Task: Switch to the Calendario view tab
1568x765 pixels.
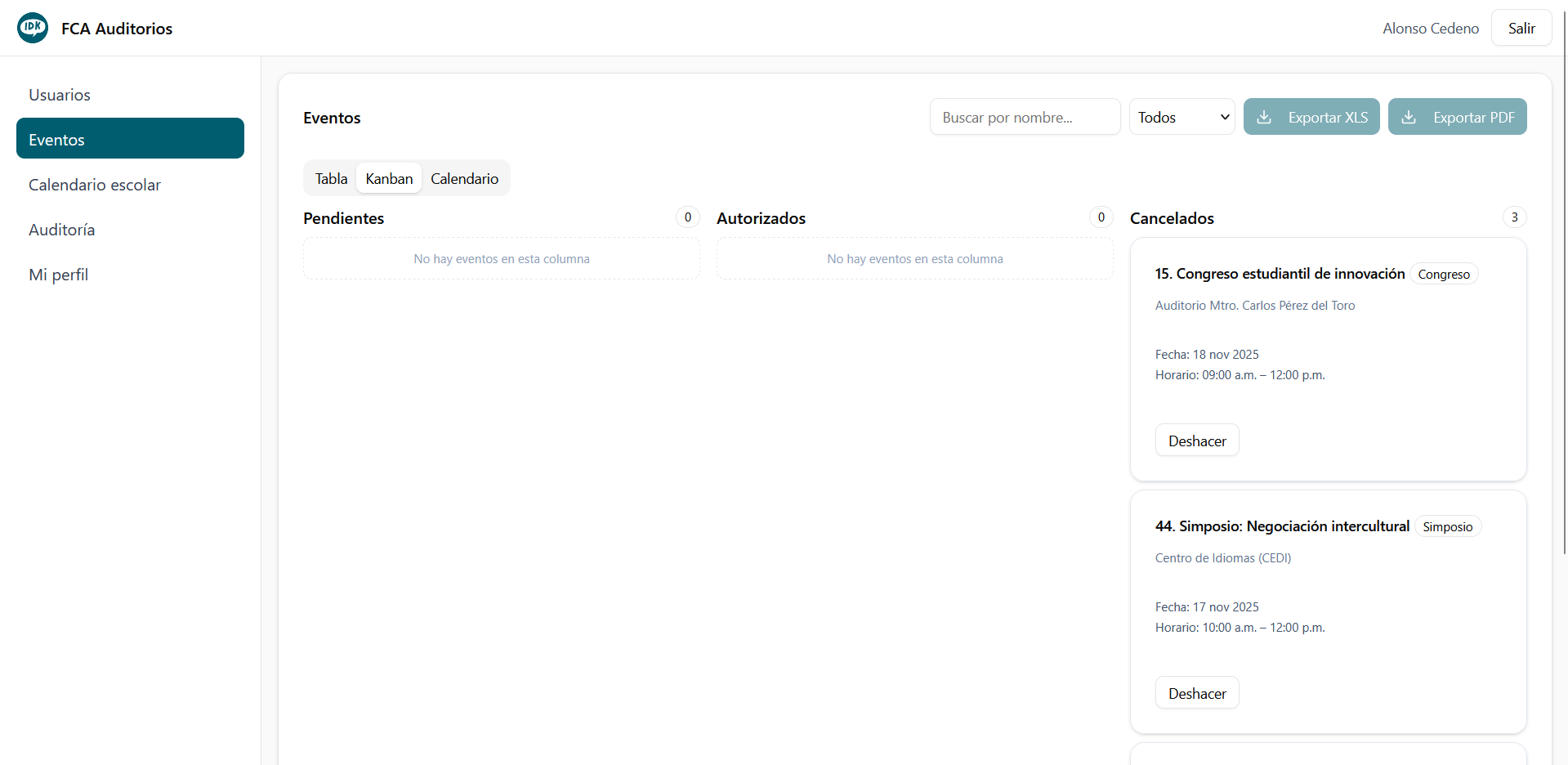Action: (x=464, y=178)
